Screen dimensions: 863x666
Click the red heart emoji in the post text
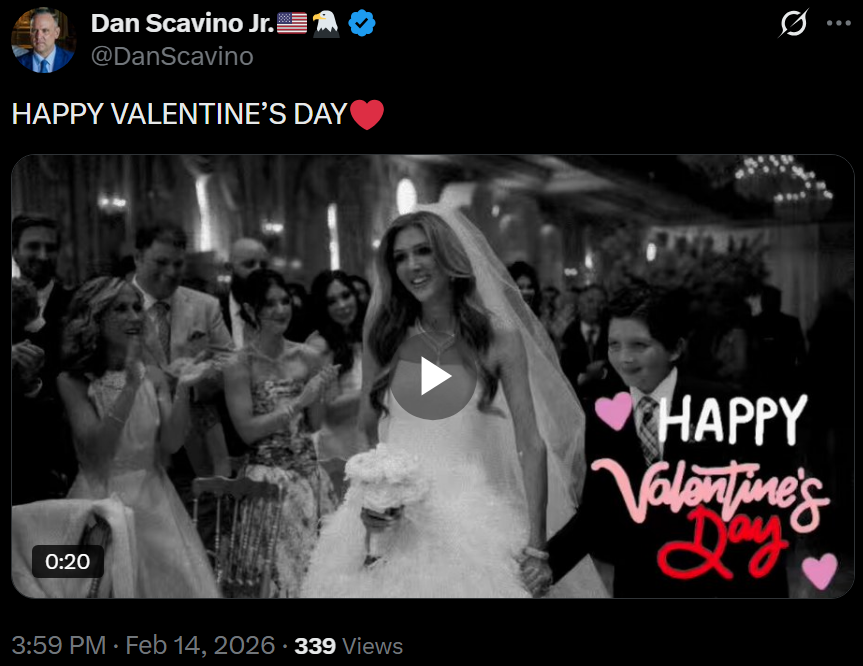tap(367, 115)
